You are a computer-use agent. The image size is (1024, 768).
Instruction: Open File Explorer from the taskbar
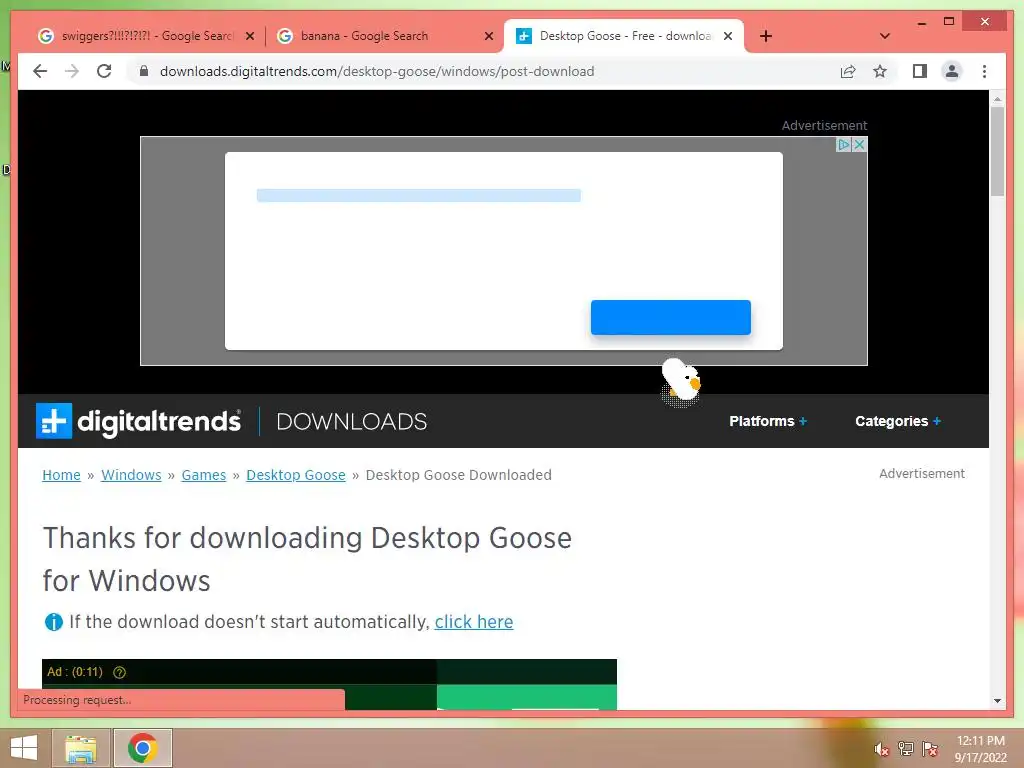tap(81, 748)
